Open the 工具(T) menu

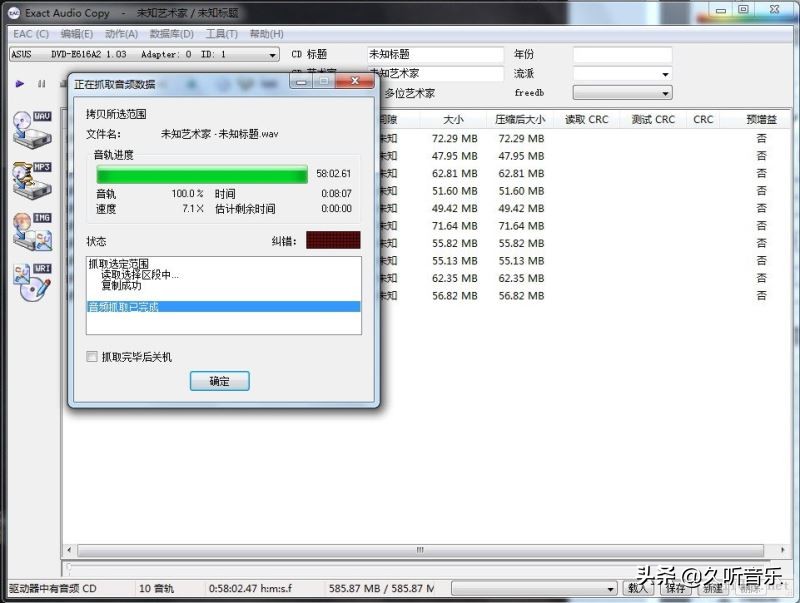221,34
